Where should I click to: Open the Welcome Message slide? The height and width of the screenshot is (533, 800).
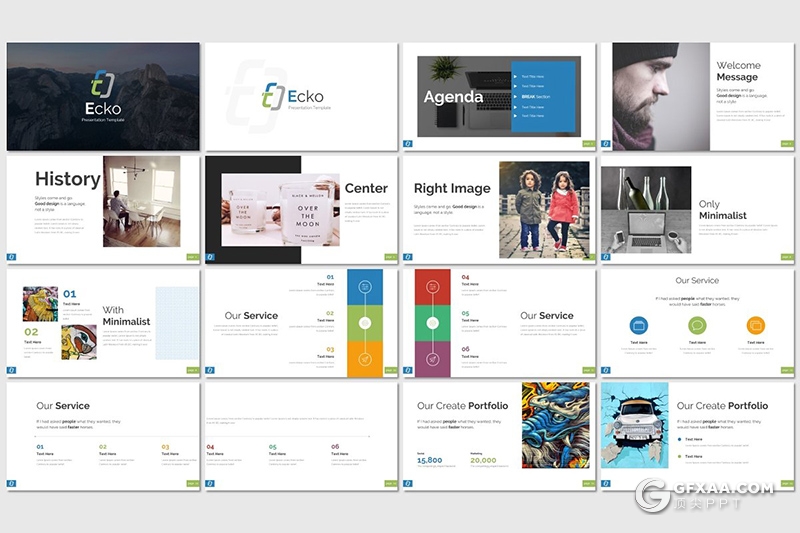pos(697,96)
